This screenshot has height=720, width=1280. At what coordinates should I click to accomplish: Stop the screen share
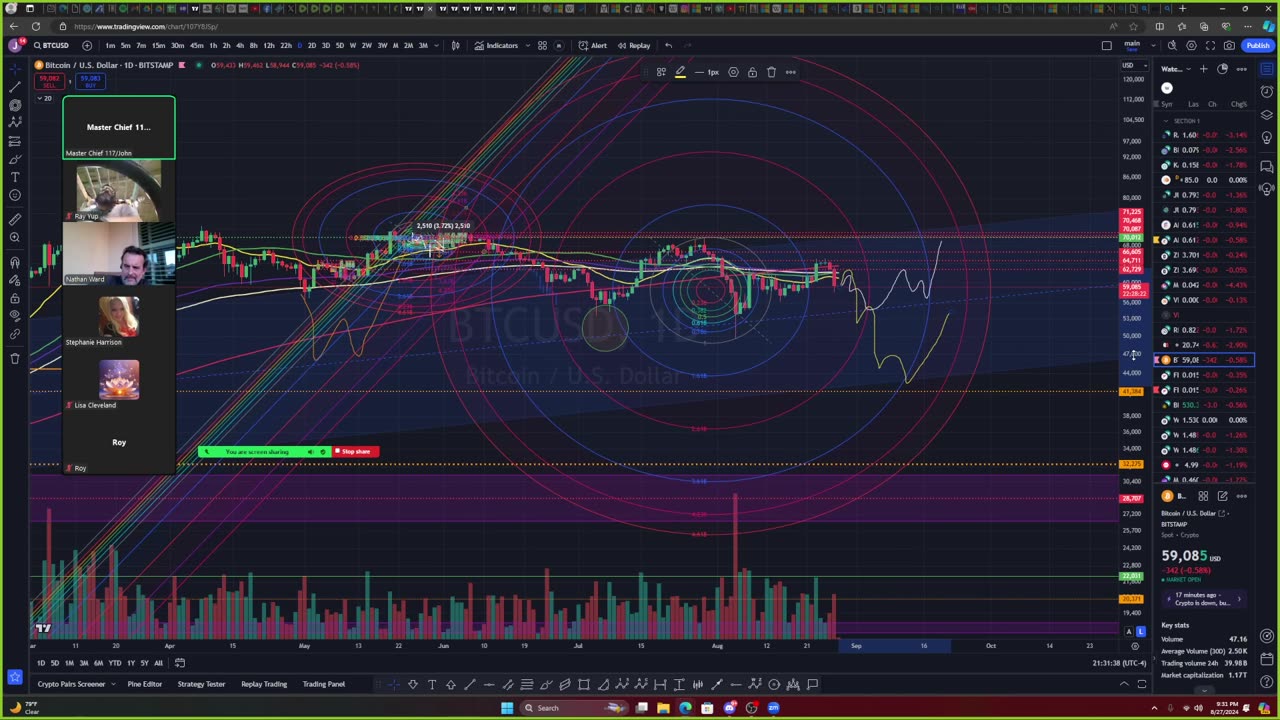coord(356,452)
